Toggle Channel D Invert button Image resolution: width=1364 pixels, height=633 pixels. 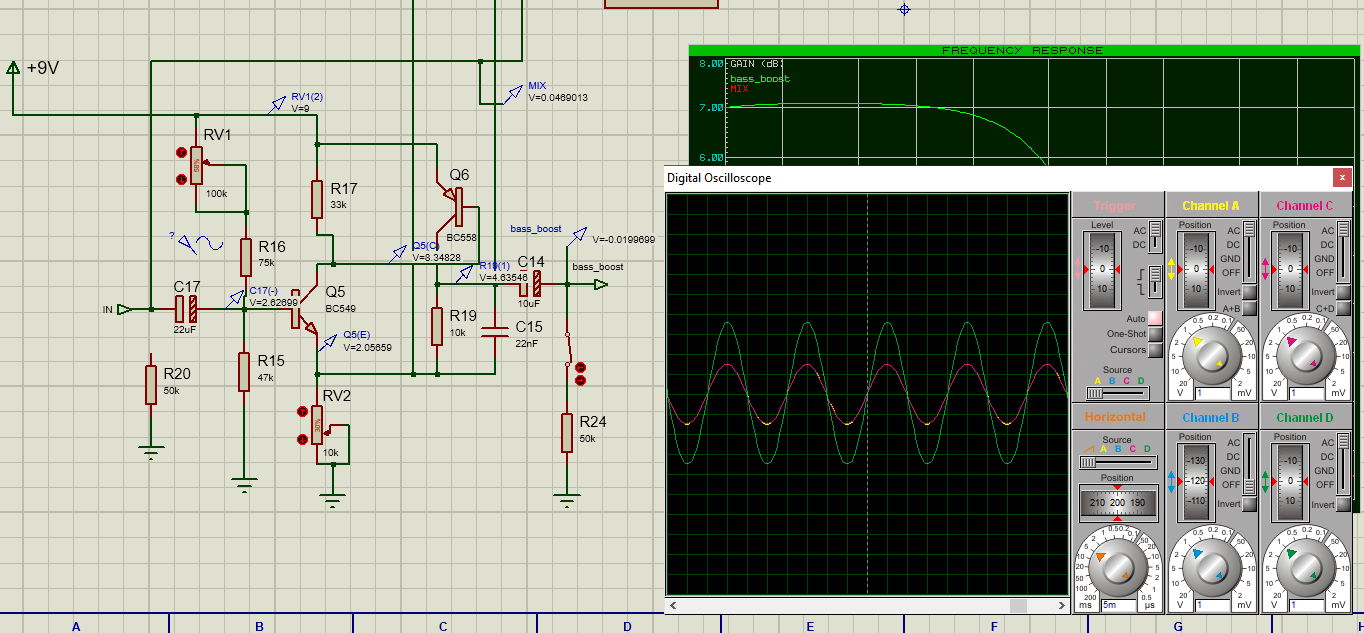coord(1345,504)
